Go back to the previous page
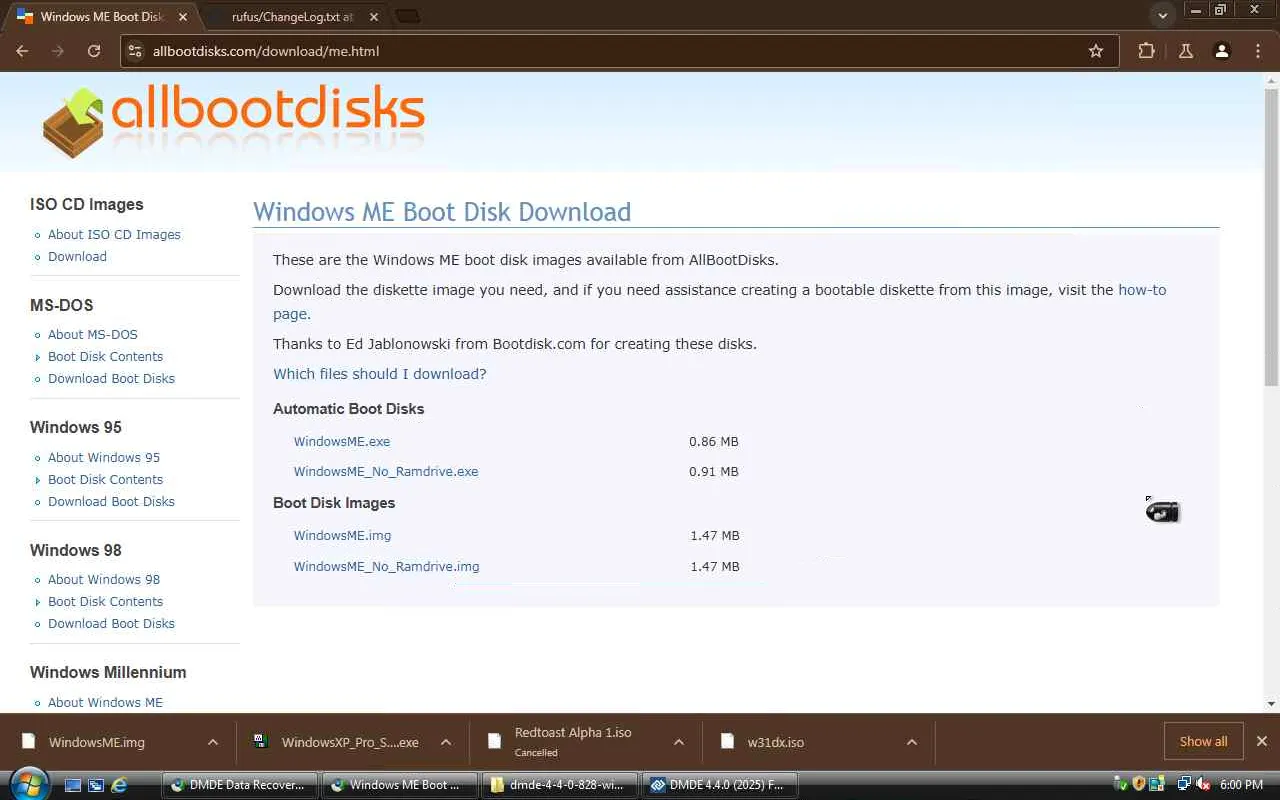 pyautogui.click(x=22, y=51)
